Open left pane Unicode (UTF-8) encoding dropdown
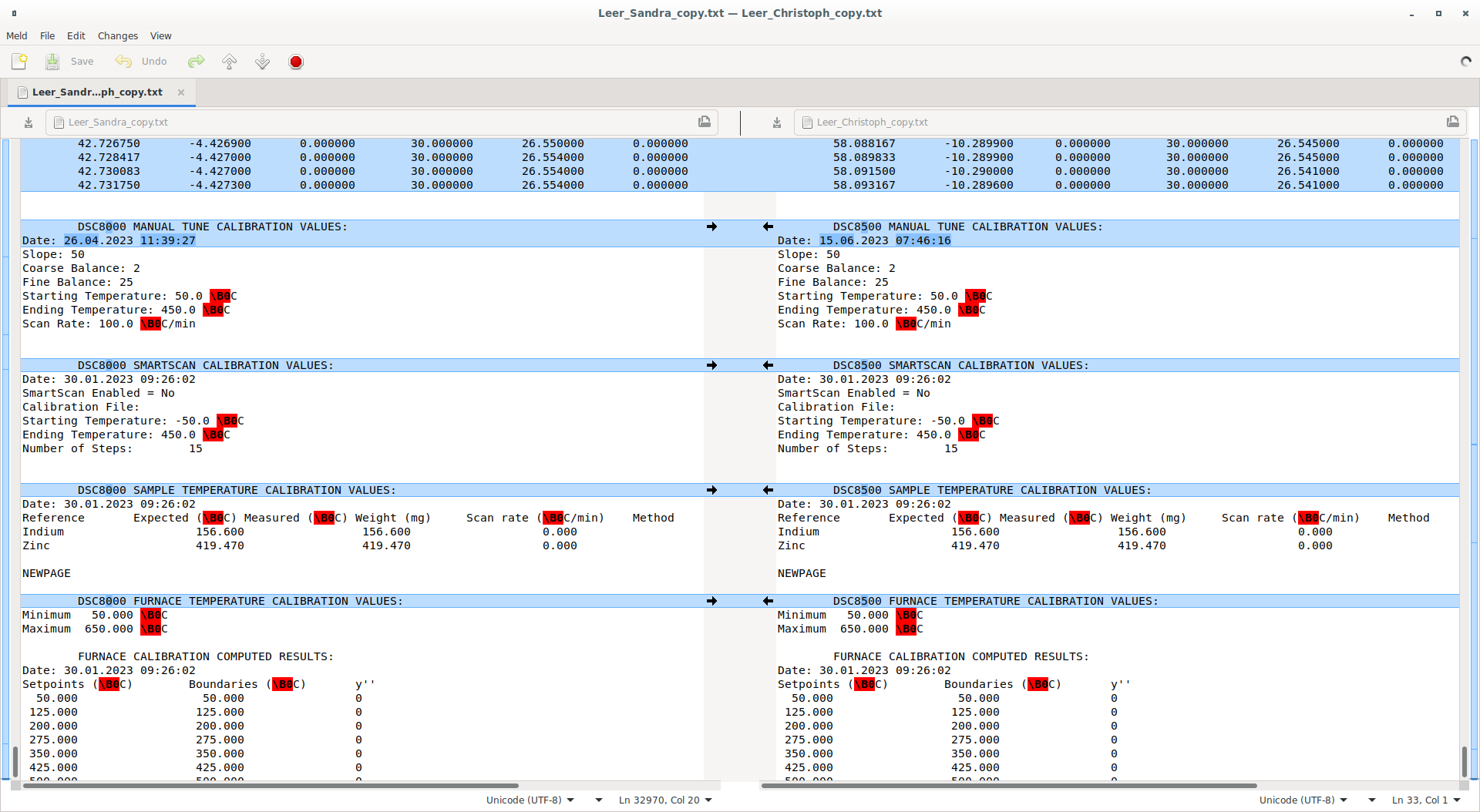This screenshot has height=812, width=1480. (530, 800)
